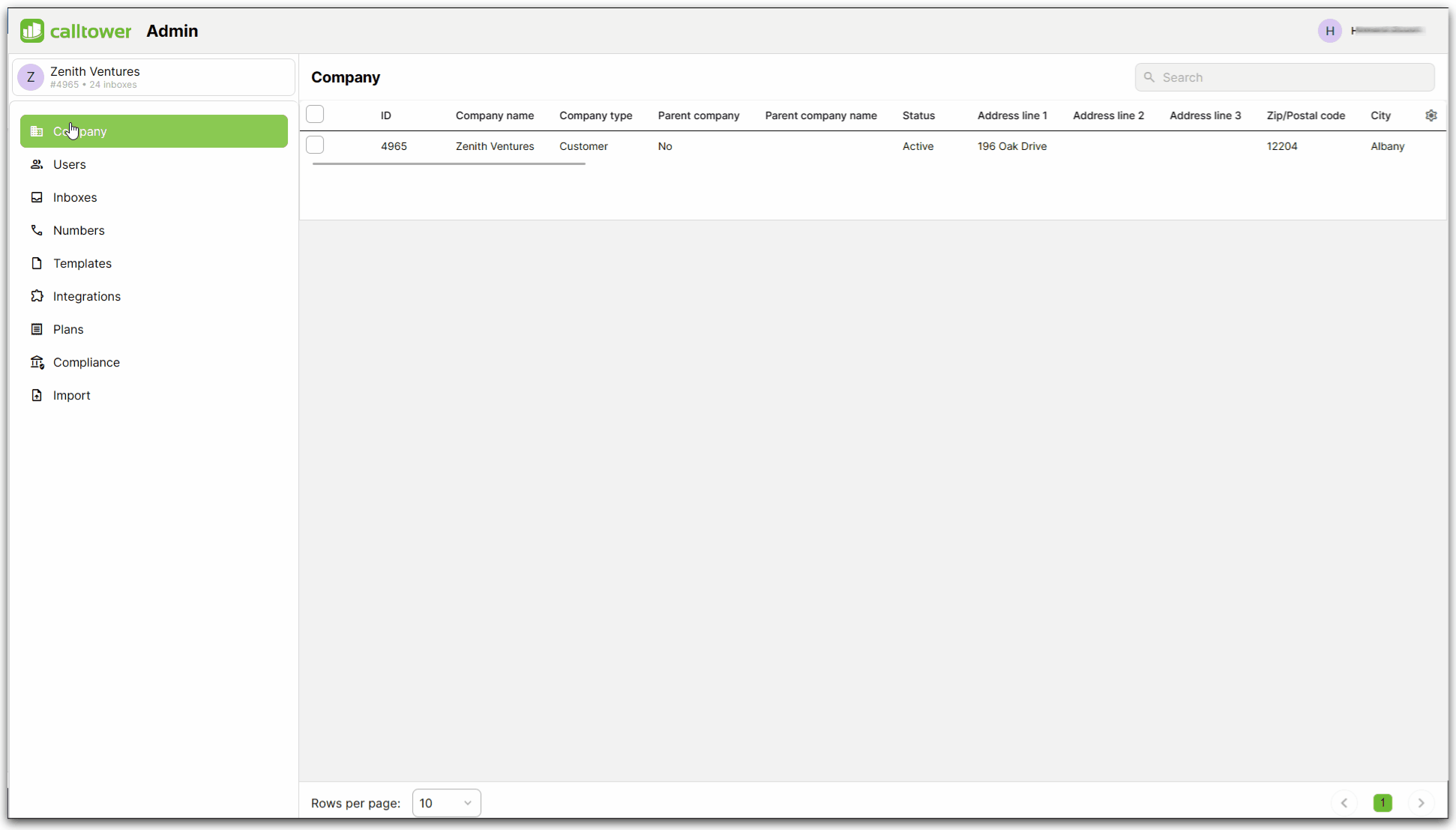Viewport: 1456px width, 830px height.
Task: Expand the Zenith Ventures account header
Action: click(153, 77)
